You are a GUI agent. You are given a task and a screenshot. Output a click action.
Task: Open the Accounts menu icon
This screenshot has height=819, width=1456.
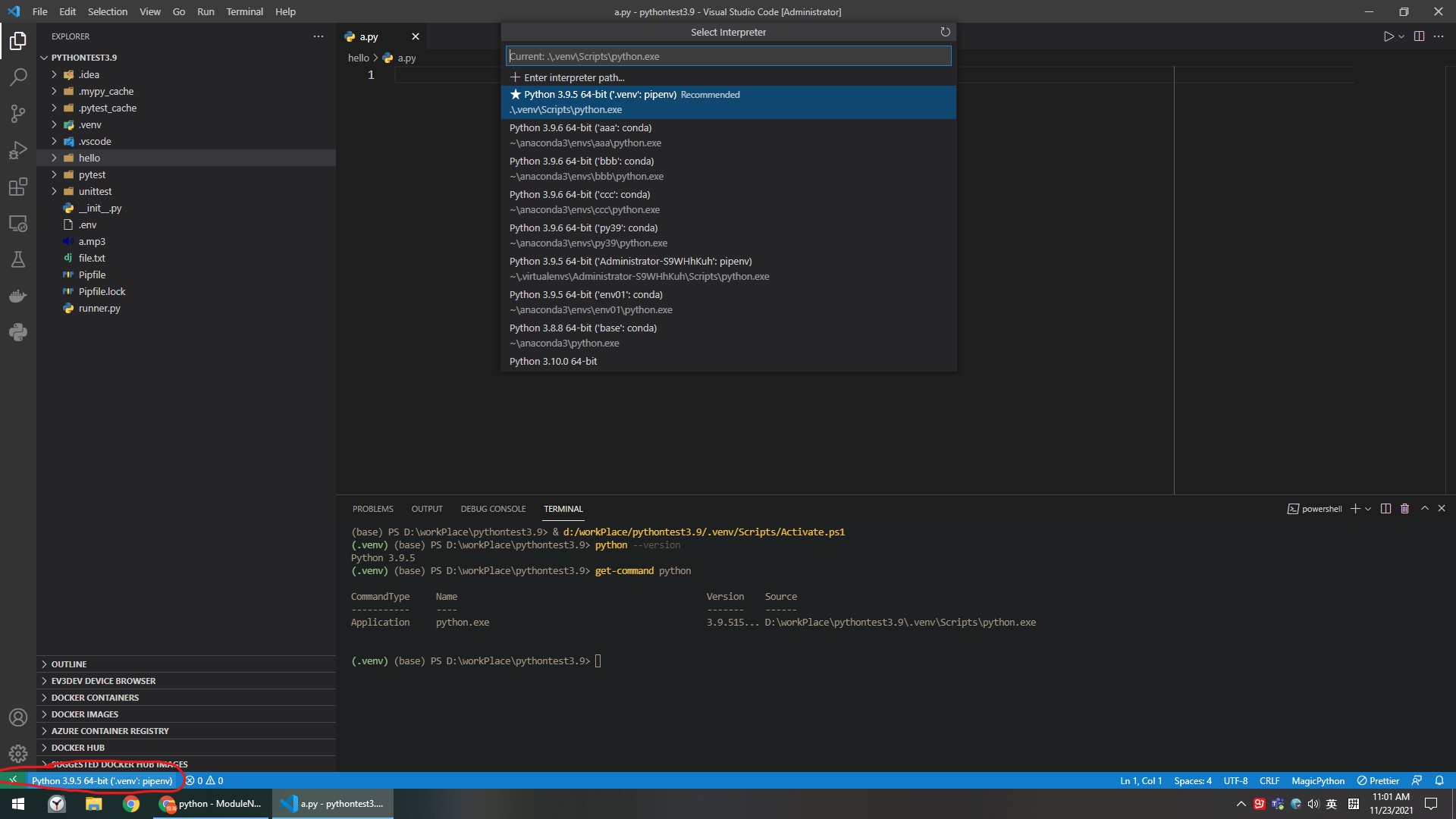[18, 717]
